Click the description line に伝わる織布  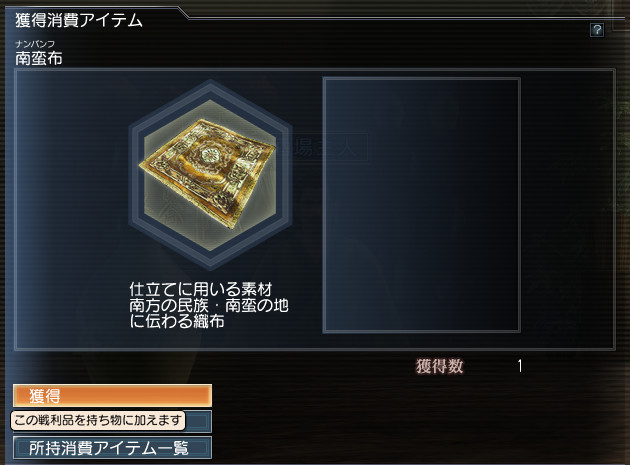177,321
